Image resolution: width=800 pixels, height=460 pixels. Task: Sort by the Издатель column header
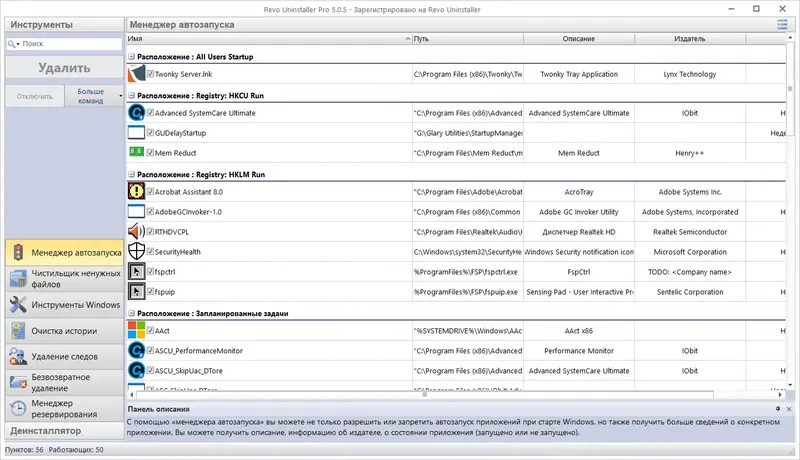[x=690, y=38]
